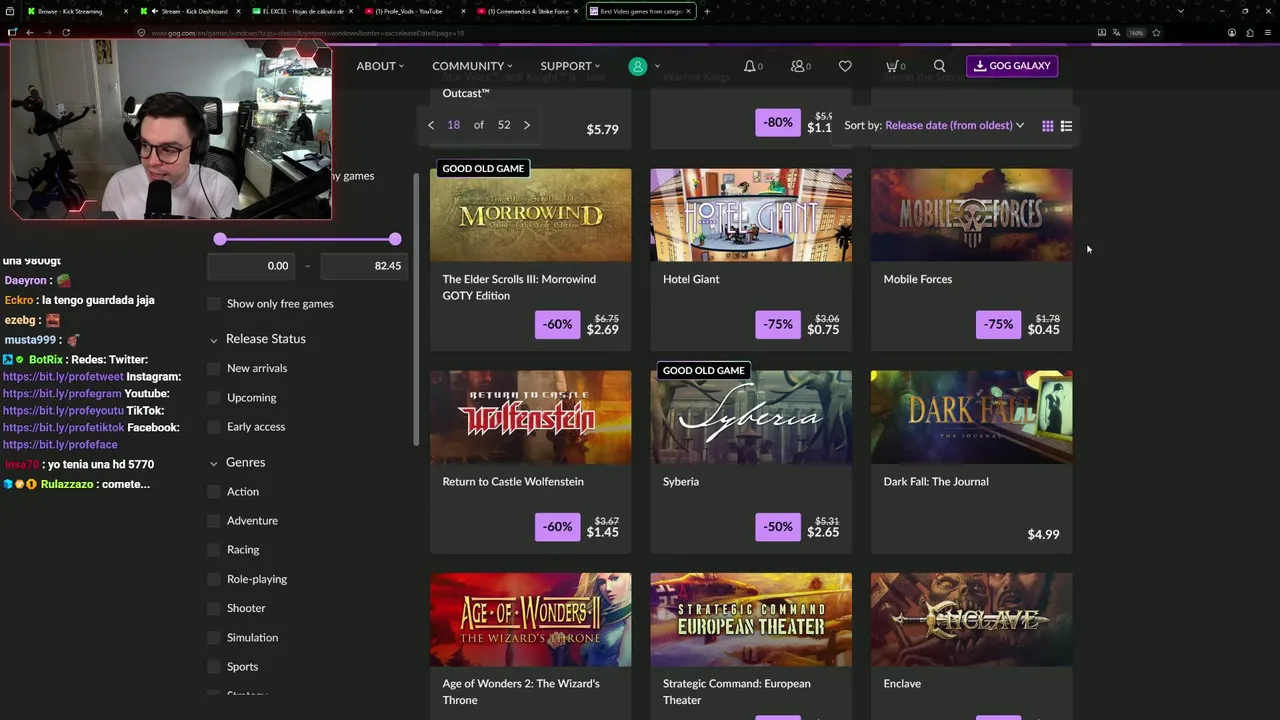Collapse the Release Status section
Screen dimensions: 1280x720
tap(213, 340)
